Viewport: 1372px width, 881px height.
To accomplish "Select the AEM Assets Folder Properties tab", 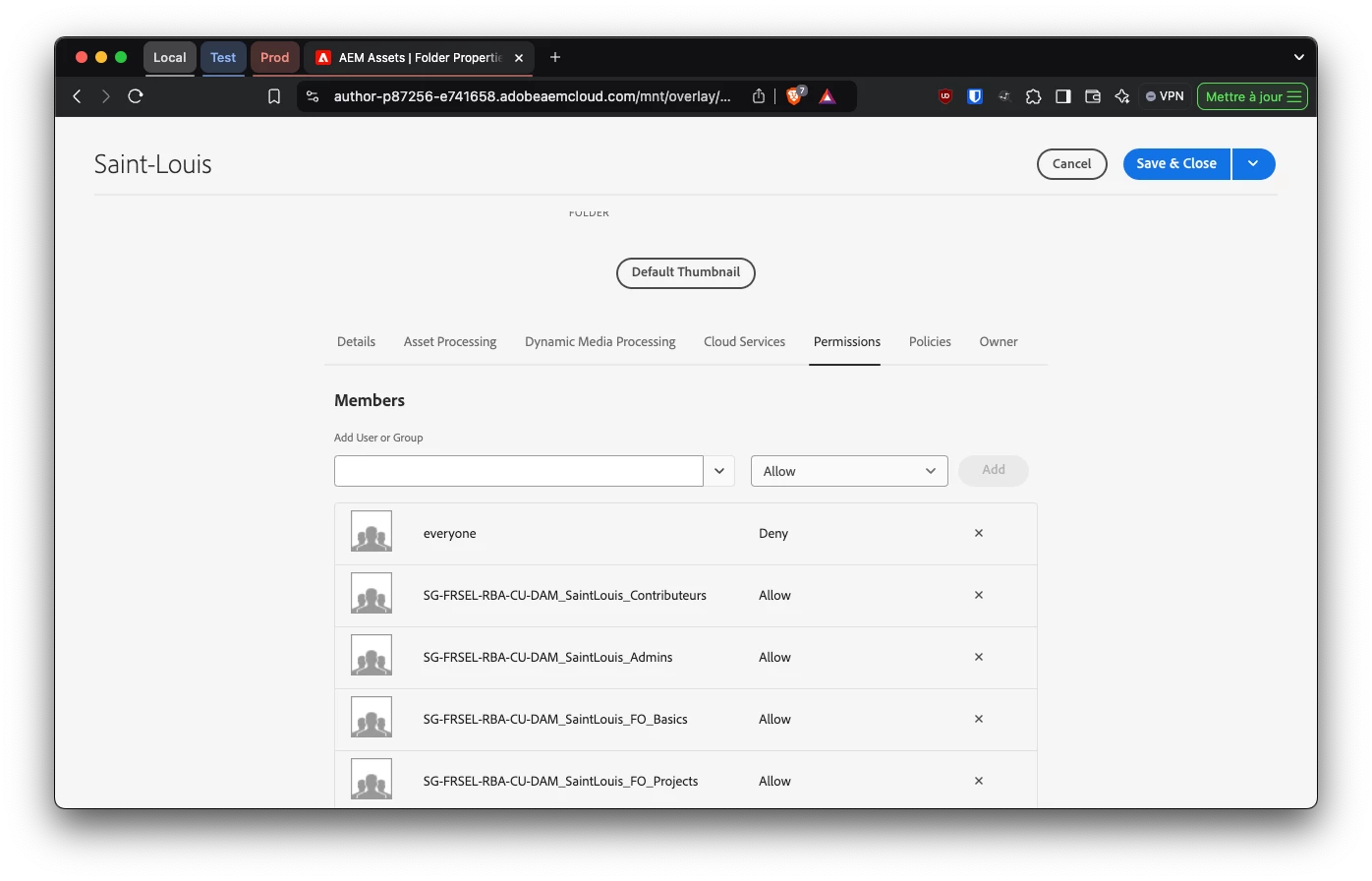I will pyautogui.click(x=419, y=58).
